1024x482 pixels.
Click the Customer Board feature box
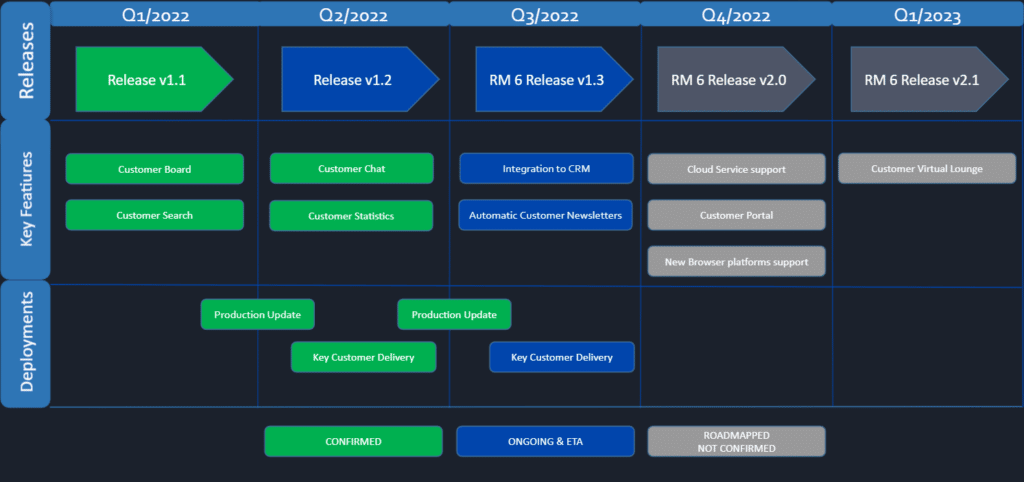(155, 169)
